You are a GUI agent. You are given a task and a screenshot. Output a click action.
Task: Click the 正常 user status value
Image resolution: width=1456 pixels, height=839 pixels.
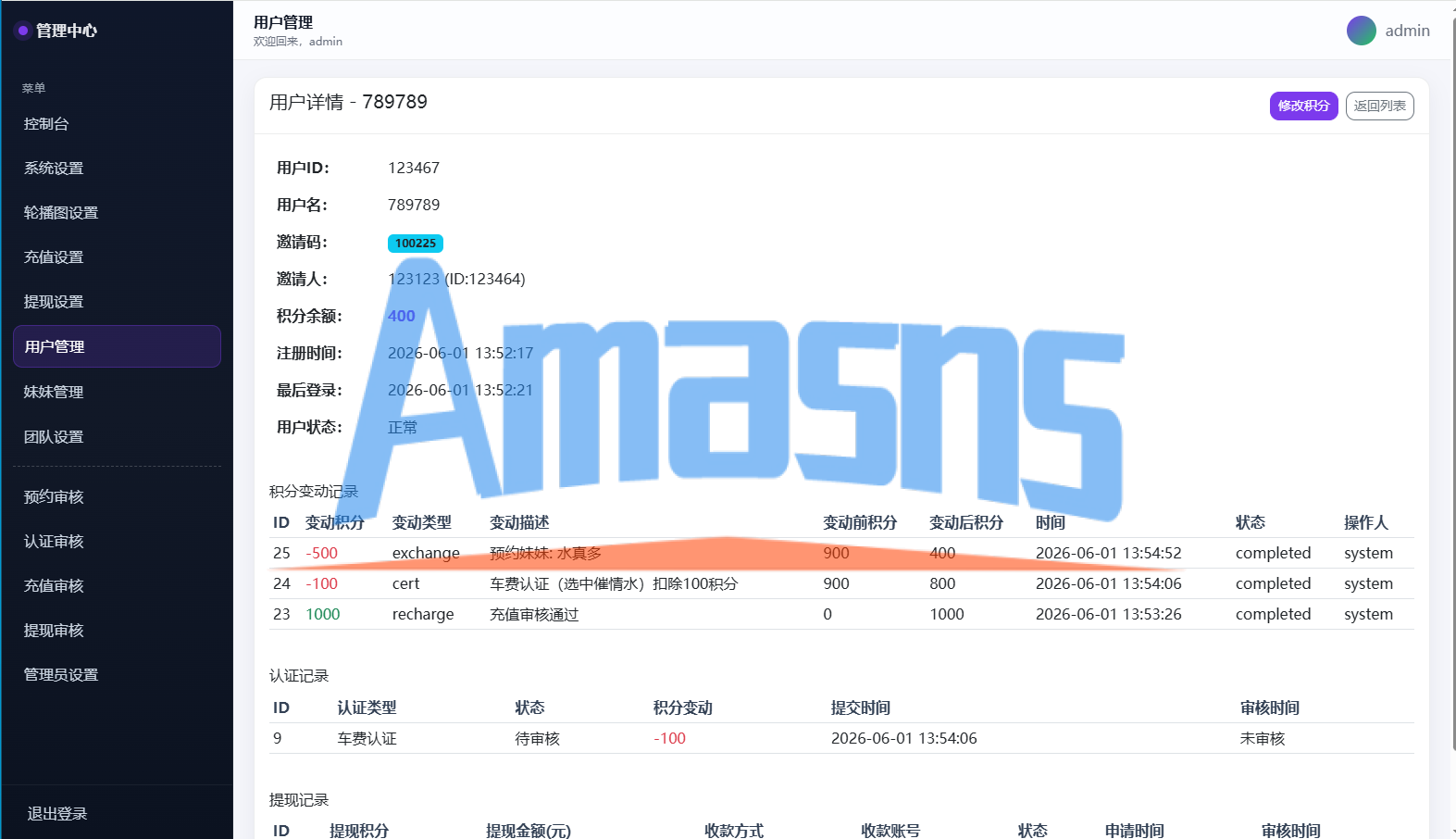403,427
